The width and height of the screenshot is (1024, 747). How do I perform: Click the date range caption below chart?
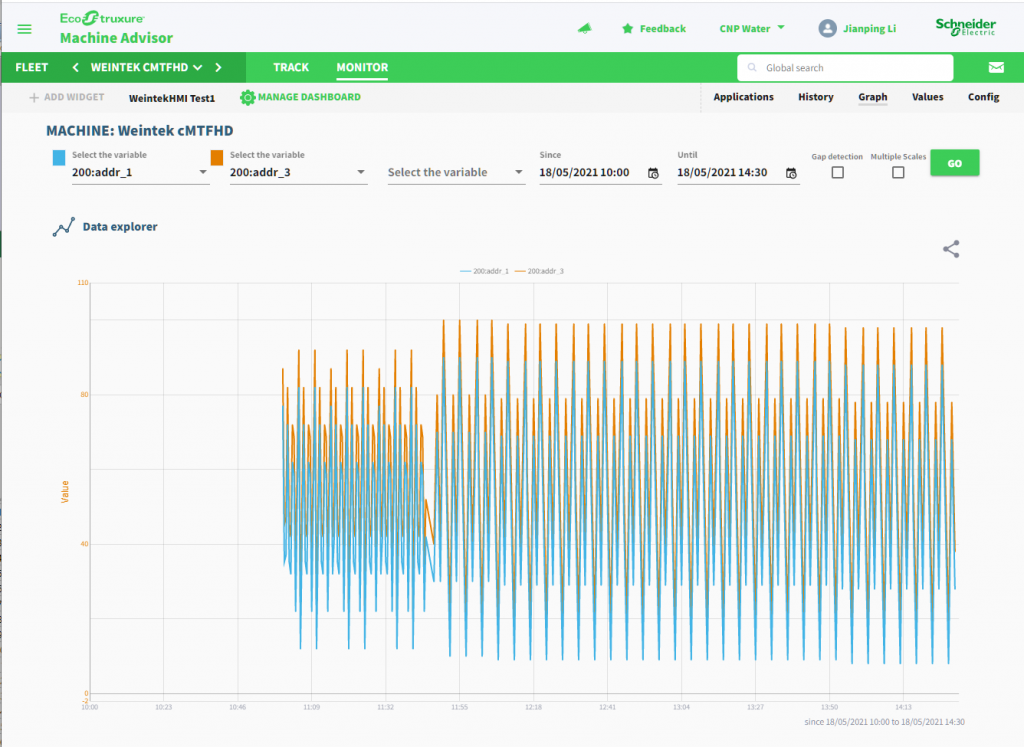(x=884, y=722)
